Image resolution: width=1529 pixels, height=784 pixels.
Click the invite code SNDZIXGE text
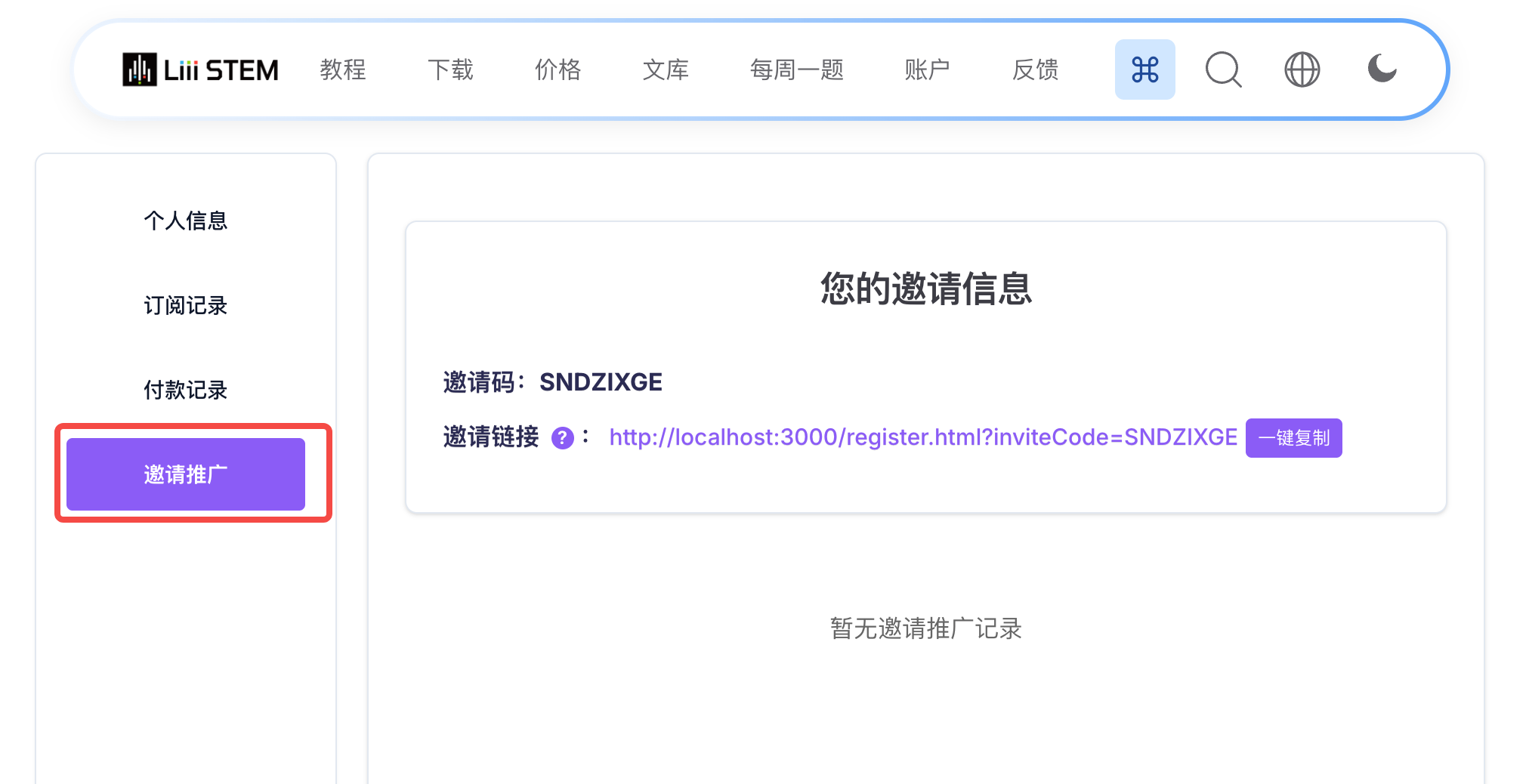[601, 382]
